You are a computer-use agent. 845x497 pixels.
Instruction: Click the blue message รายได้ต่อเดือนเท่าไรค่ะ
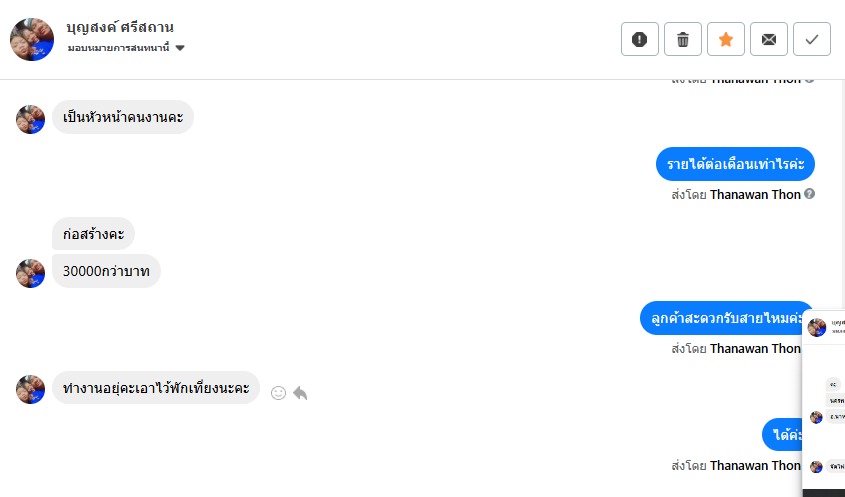[x=735, y=164]
